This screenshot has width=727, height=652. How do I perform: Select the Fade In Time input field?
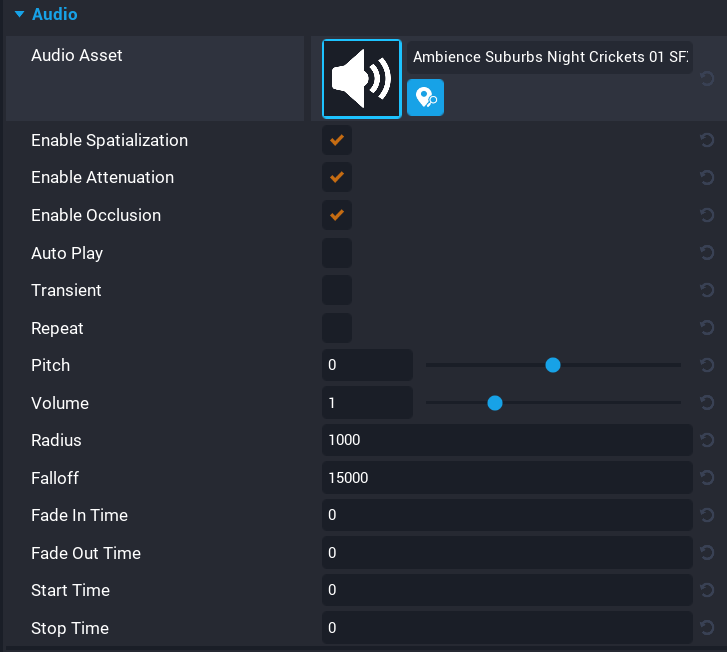click(507, 515)
